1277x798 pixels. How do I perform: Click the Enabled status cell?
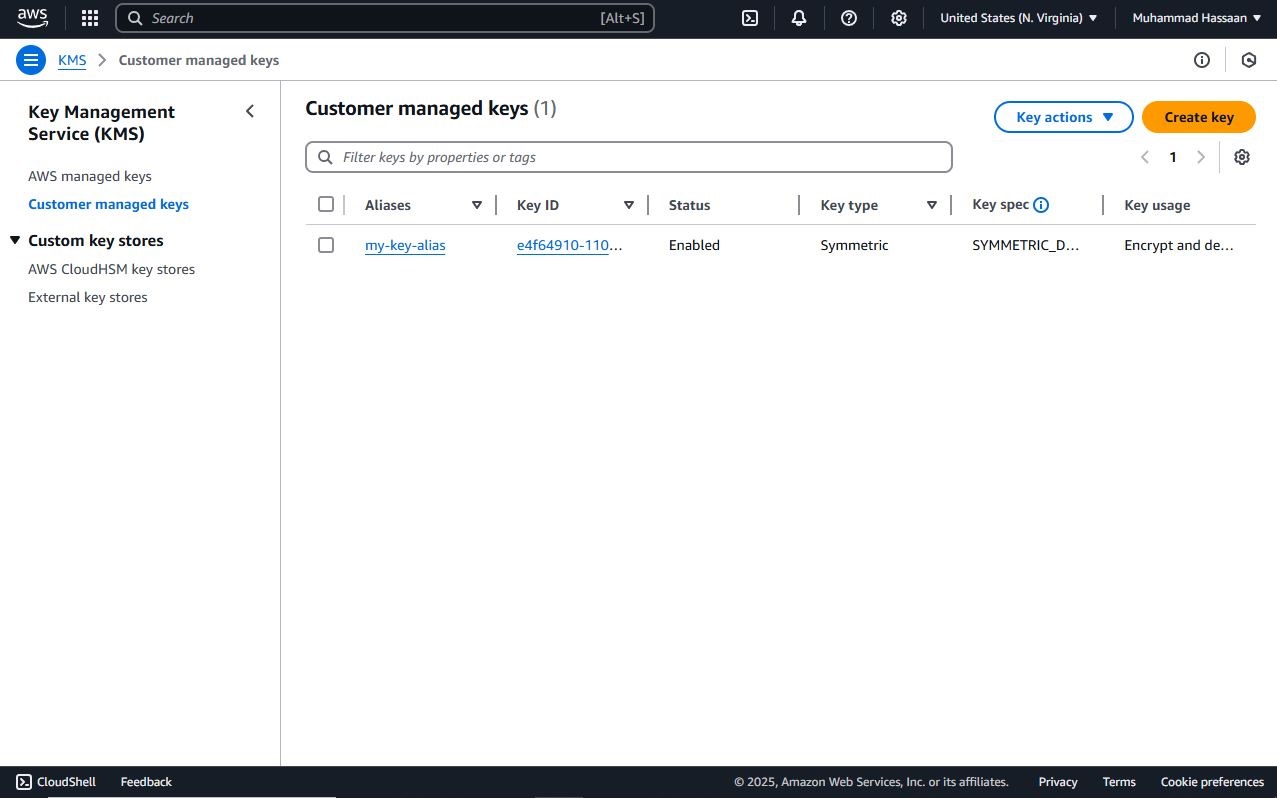point(694,245)
